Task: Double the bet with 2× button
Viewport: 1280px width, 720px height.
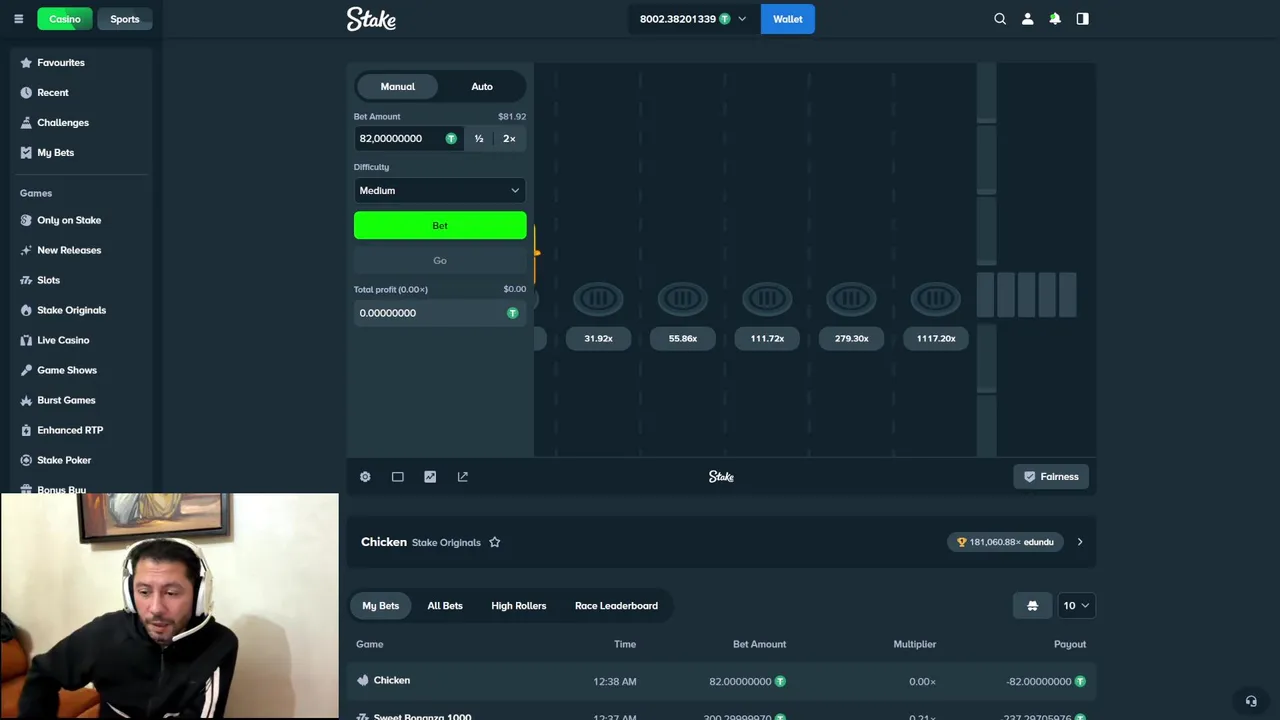Action: [x=509, y=138]
